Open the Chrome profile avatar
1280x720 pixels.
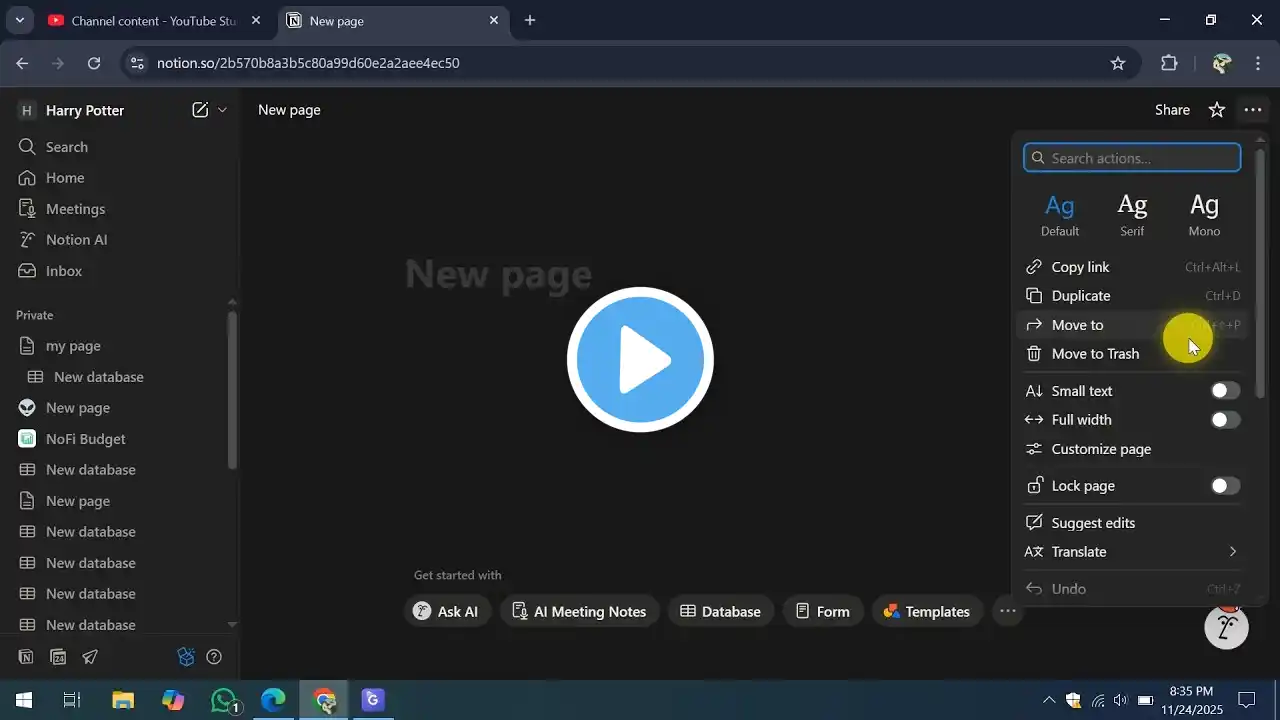point(1221,63)
